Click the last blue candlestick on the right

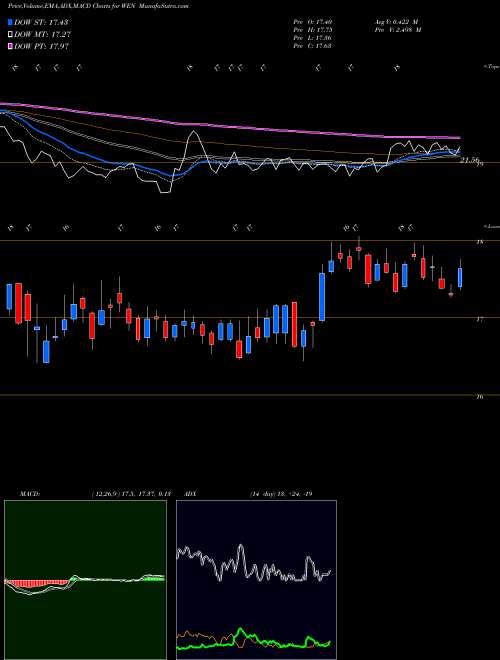[x=460, y=277]
